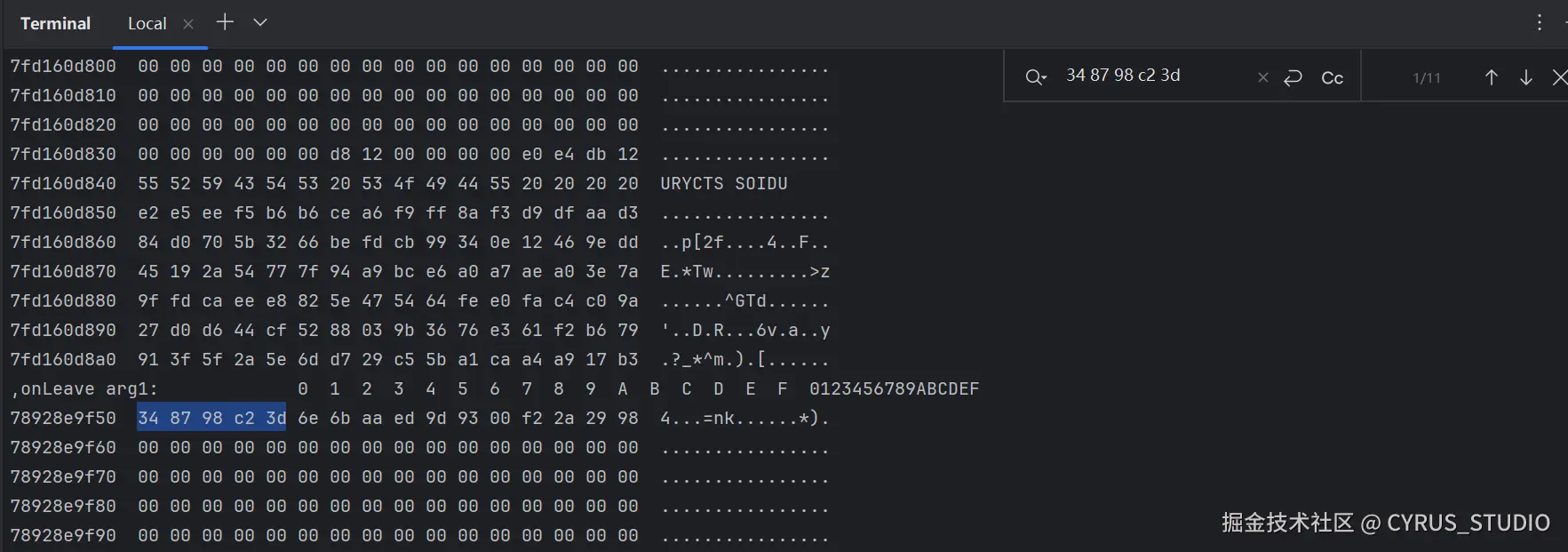Click the 'URYCTS SOIDU' ASCII text
Viewport: 1568px width, 552px height.
[x=723, y=183]
